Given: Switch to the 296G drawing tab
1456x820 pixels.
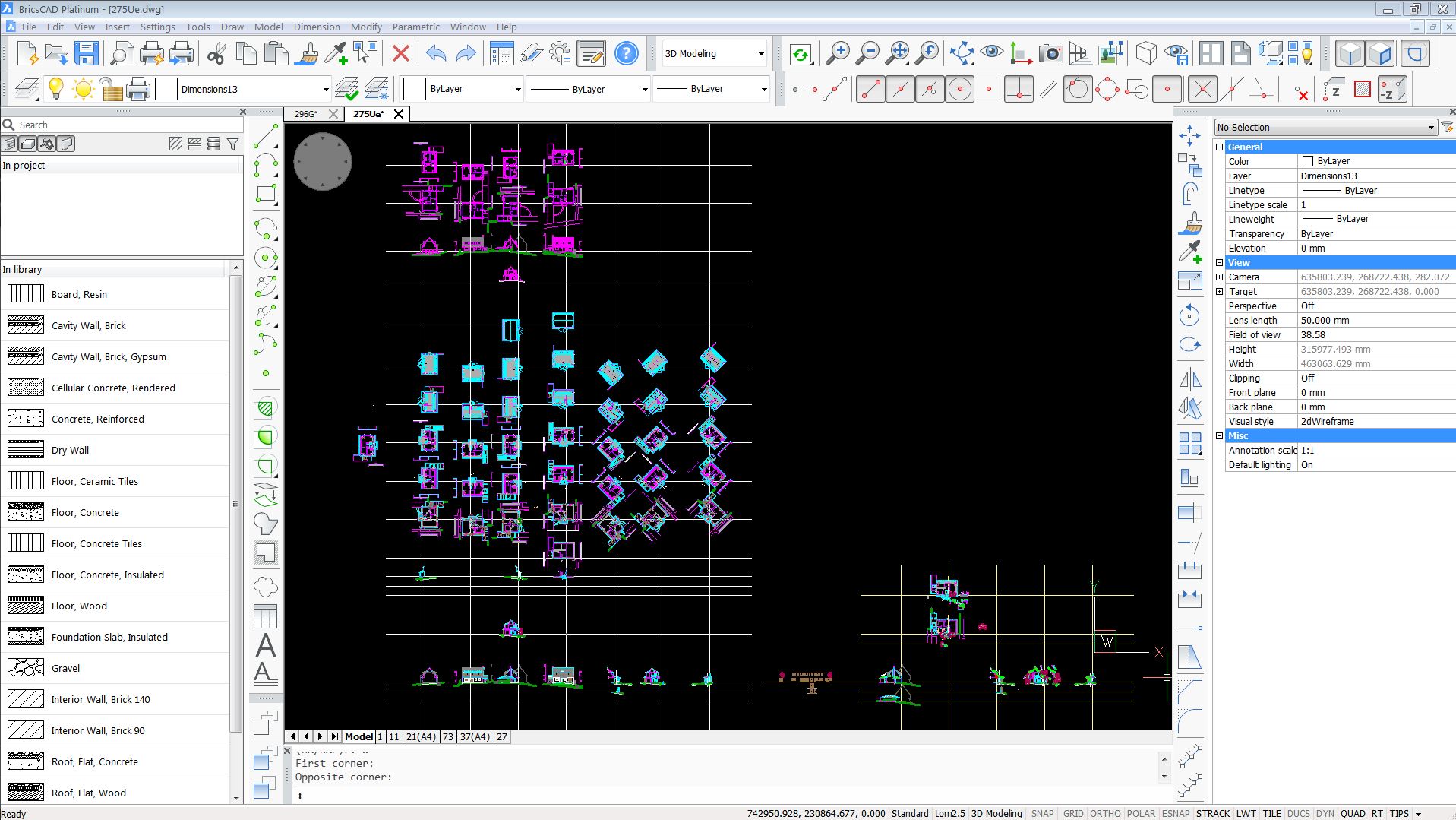Looking at the screenshot, I should click(x=305, y=114).
